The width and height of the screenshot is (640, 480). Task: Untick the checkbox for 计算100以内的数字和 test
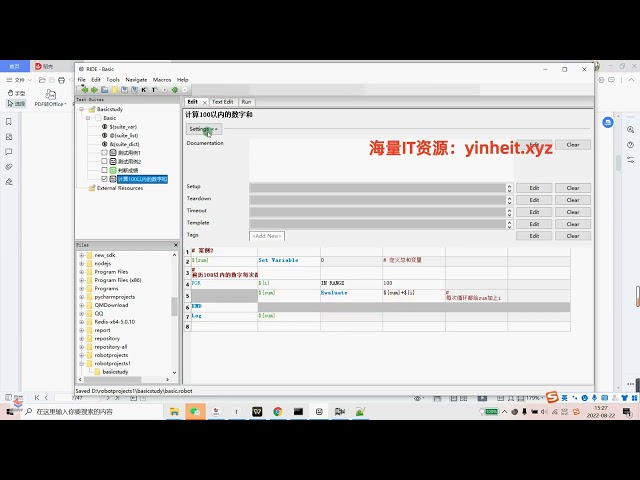pos(104,179)
